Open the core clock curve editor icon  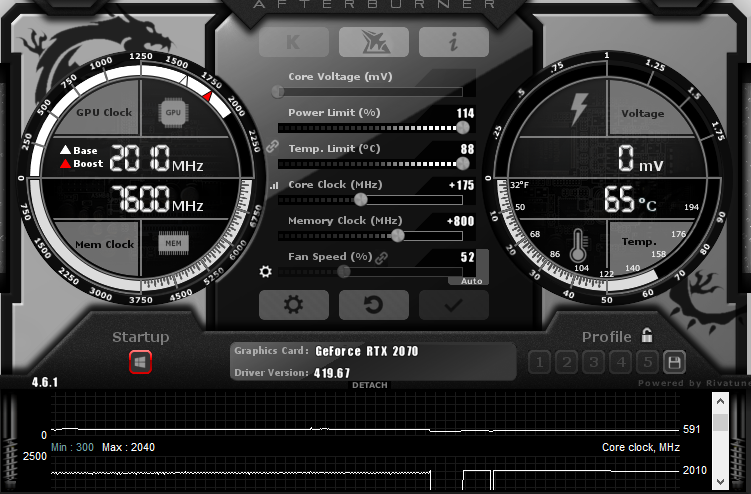click(274, 185)
